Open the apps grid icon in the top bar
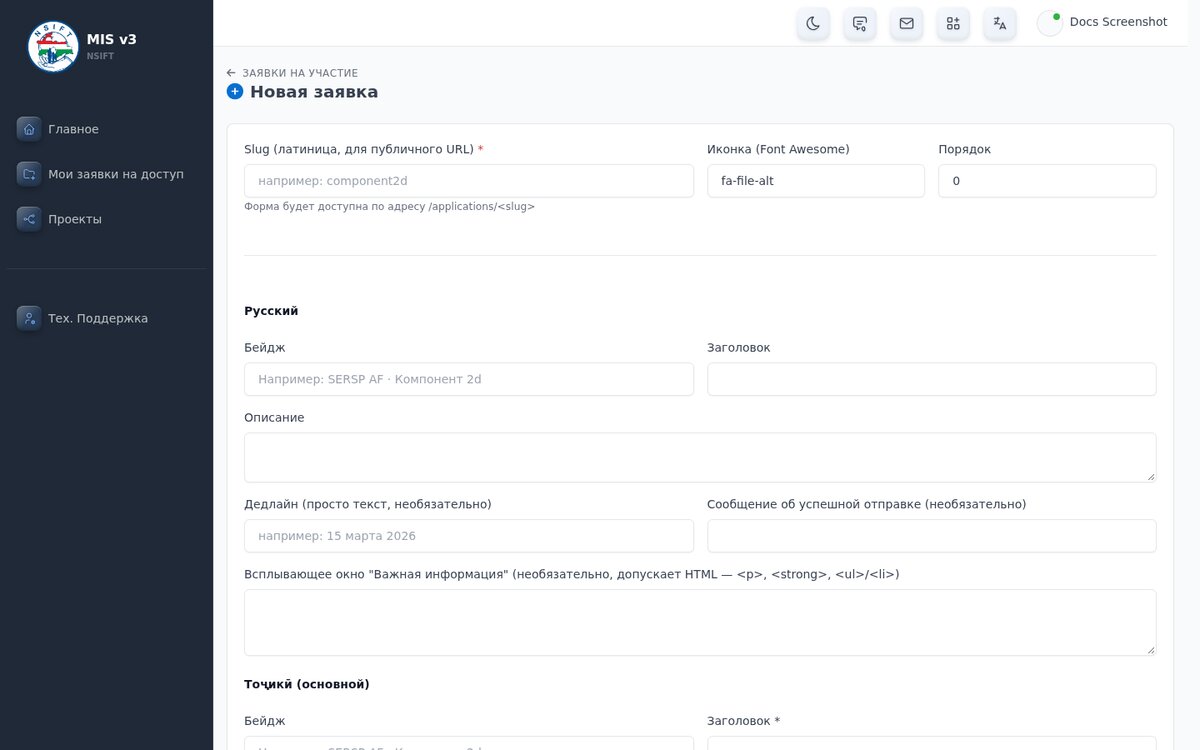Screen dimensions: 1200x750 (953, 23)
